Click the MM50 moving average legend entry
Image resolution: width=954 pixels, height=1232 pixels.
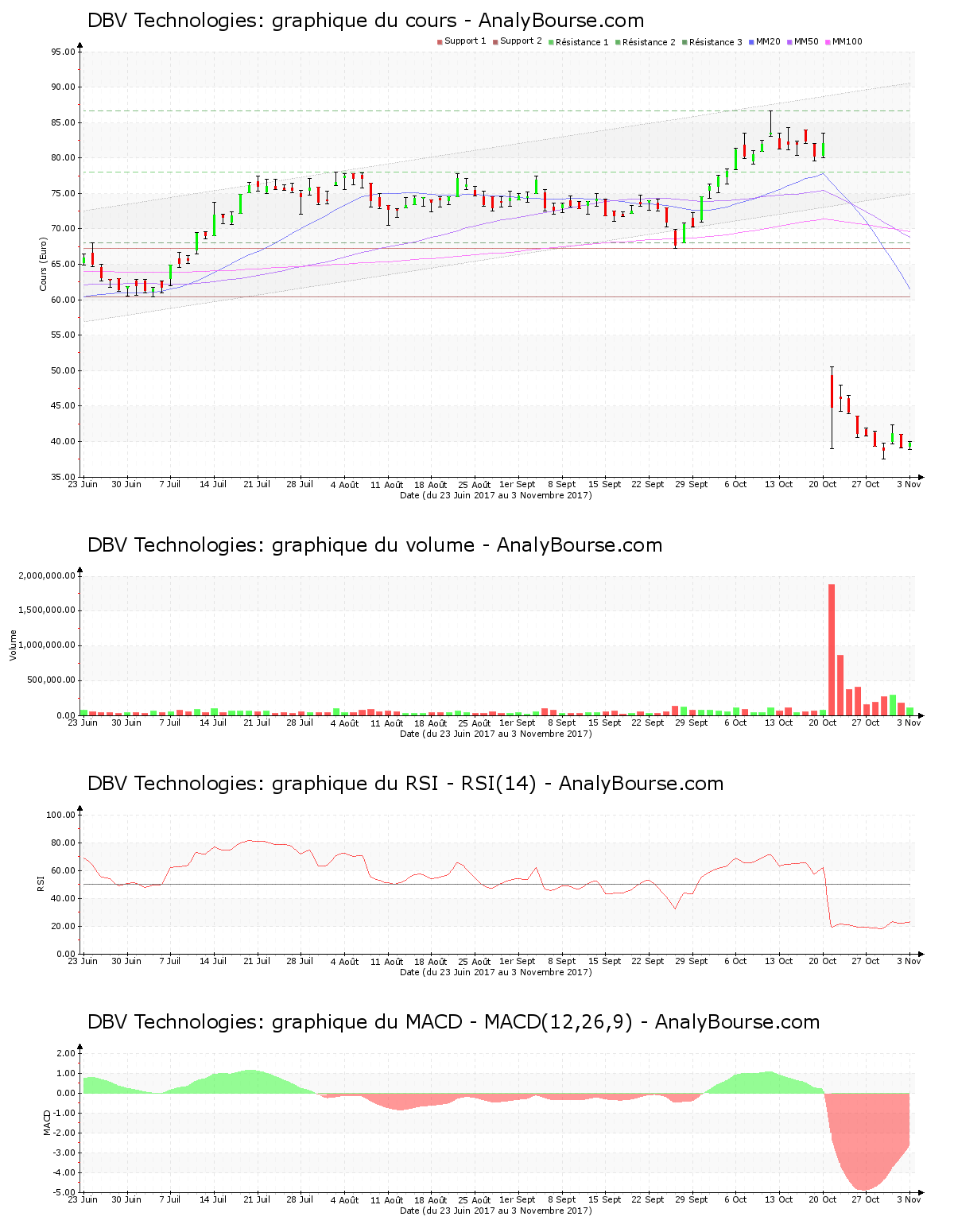tap(802, 41)
